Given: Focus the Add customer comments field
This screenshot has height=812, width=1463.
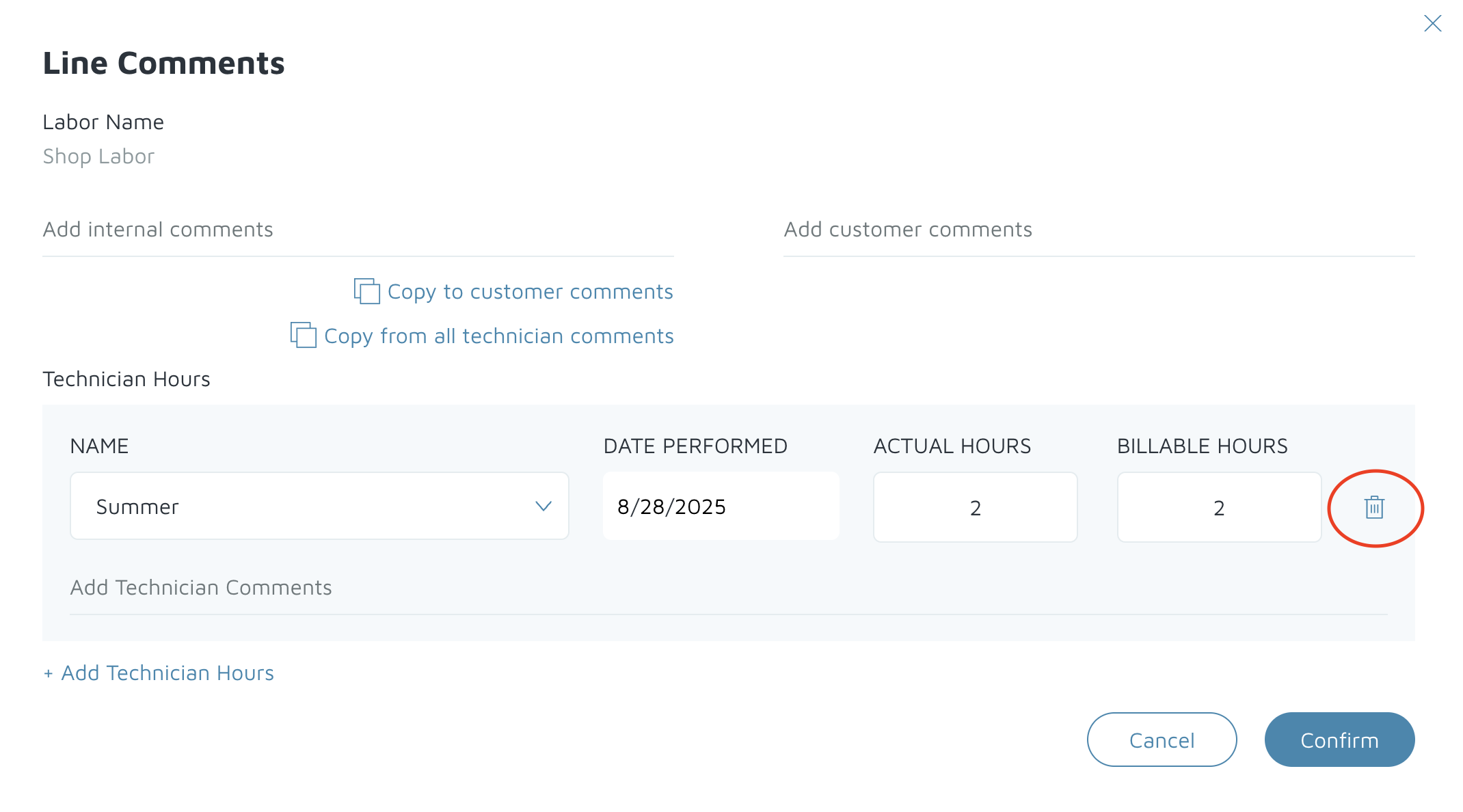Looking at the screenshot, I should tap(1099, 230).
